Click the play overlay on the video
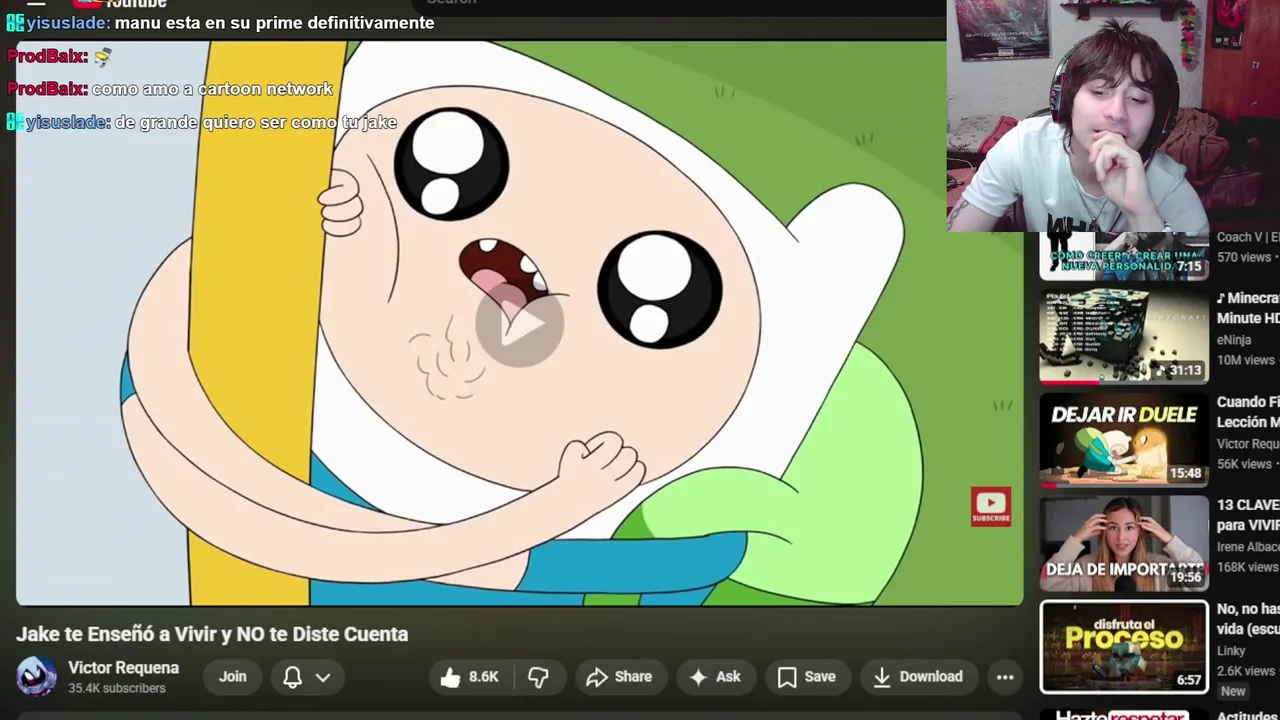Screen dimensions: 1280x720 tap(519, 323)
